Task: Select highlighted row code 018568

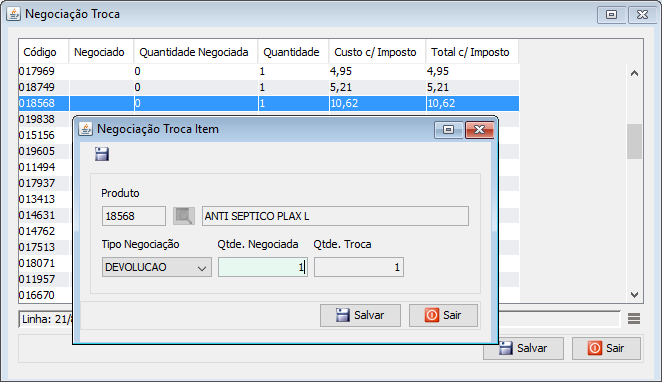Action: 269,103
